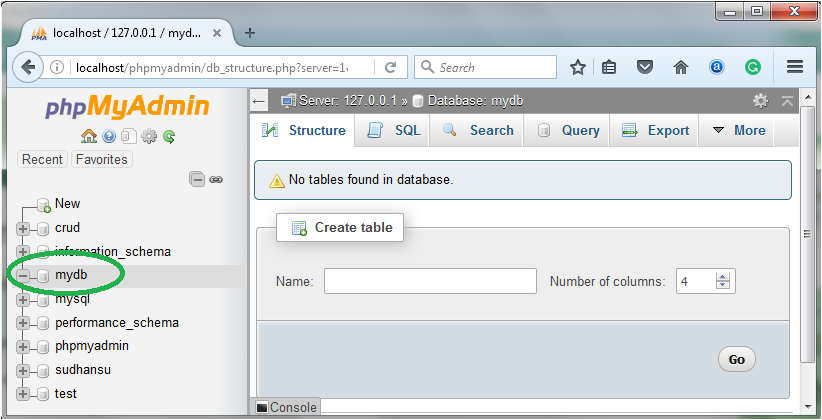822x420 pixels.
Task: Expand the performance_schema node
Action: point(23,323)
